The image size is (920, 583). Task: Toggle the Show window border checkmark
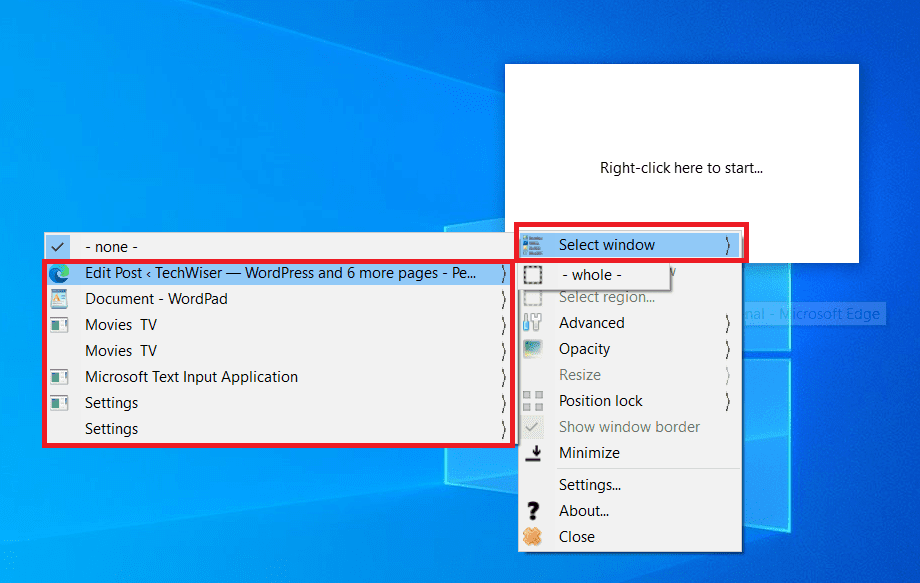click(x=533, y=427)
